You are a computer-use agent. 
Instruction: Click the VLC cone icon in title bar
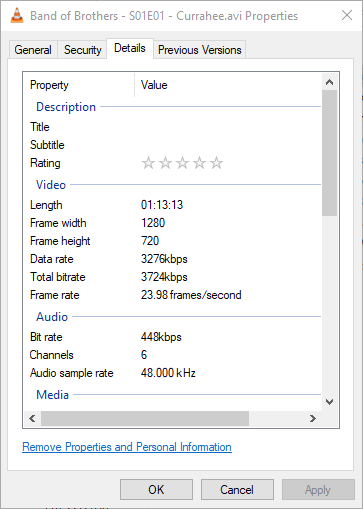point(17,15)
